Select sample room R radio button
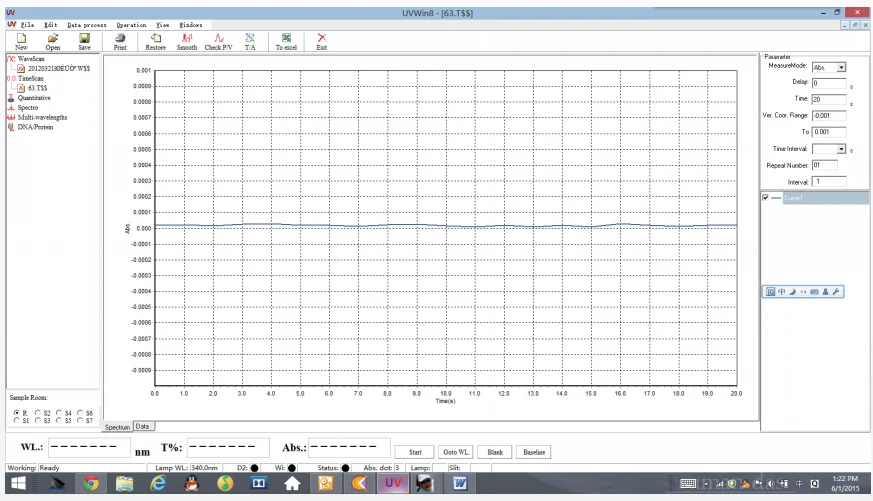The image size is (873, 501). [x=17, y=412]
